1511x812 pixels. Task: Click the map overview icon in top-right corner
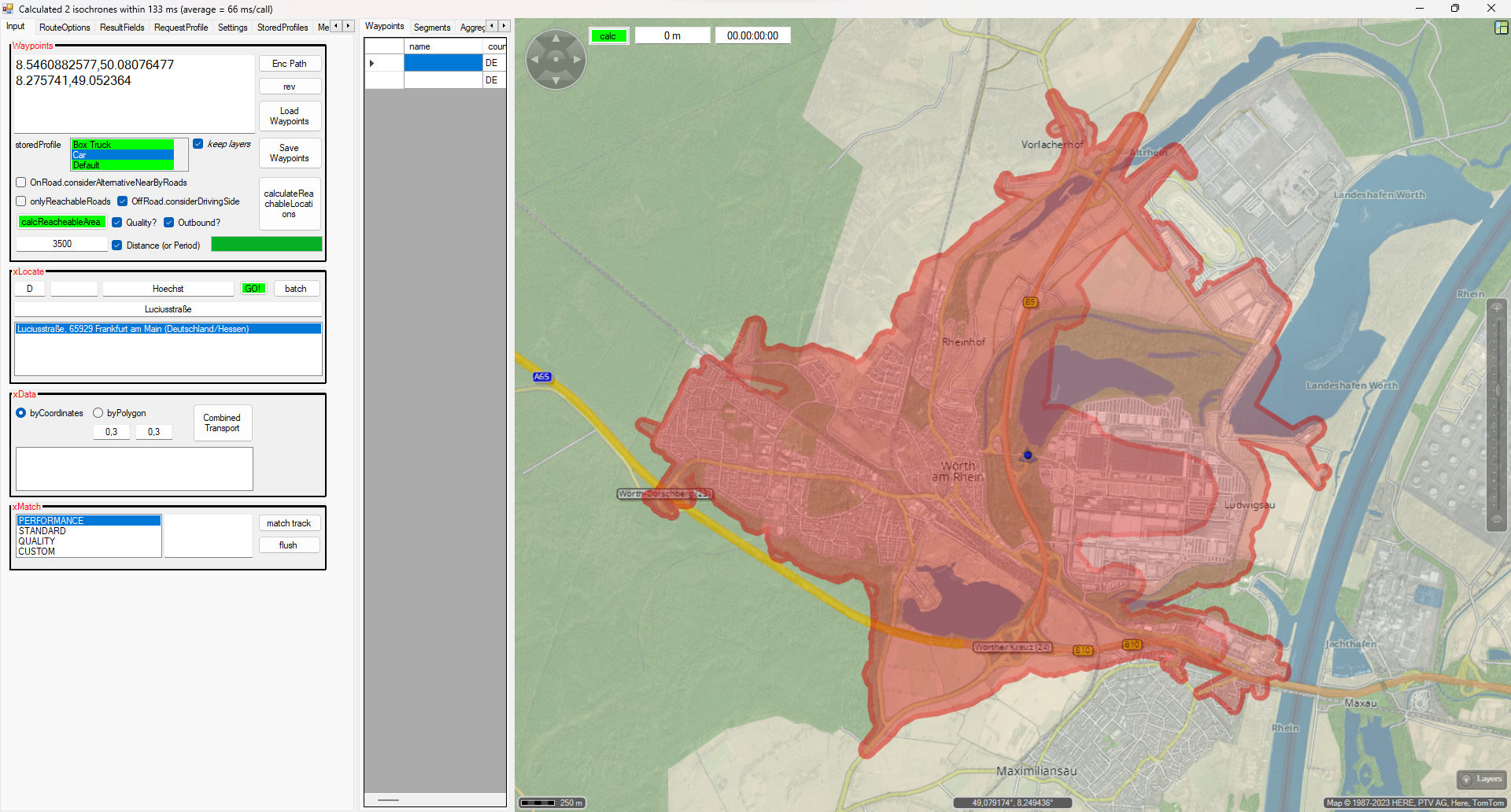pos(1501,28)
